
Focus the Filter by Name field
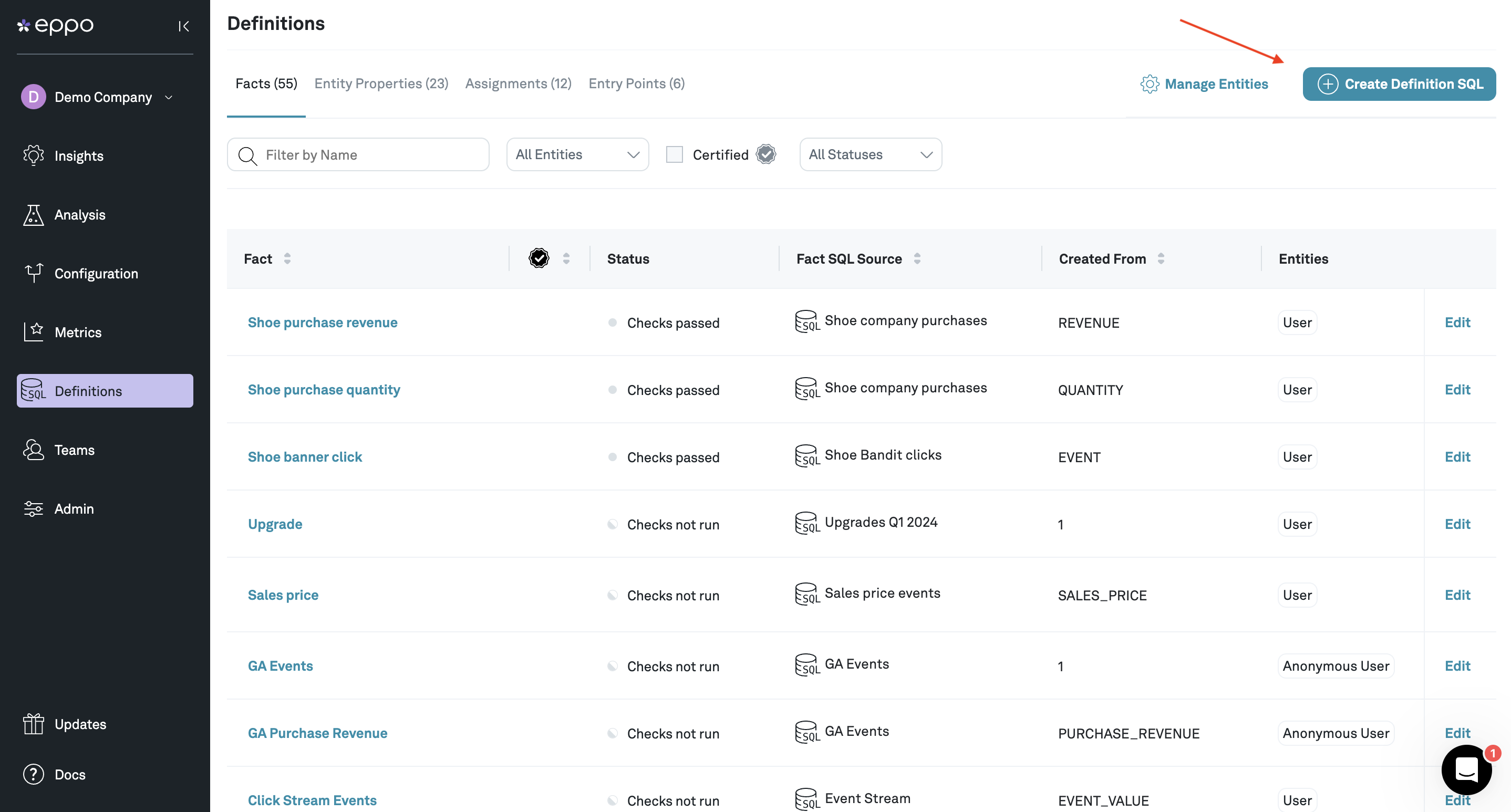(x=358, y=154)
